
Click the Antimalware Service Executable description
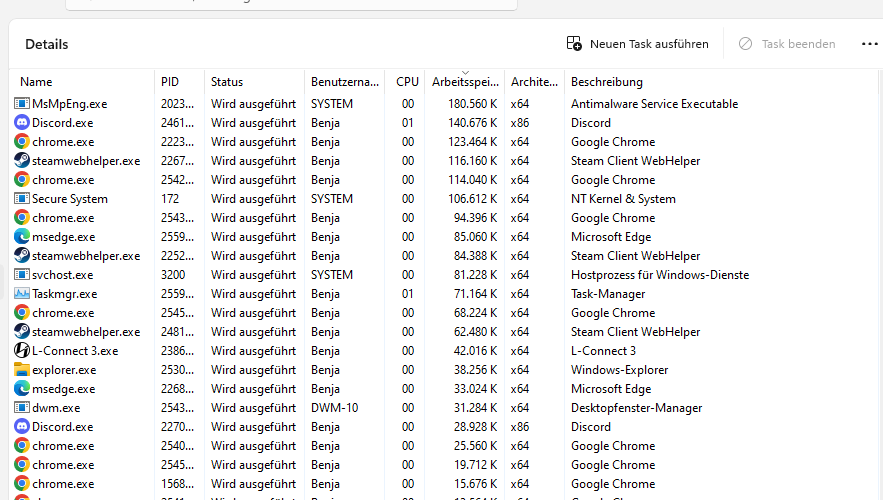click(x=654, y=104)
